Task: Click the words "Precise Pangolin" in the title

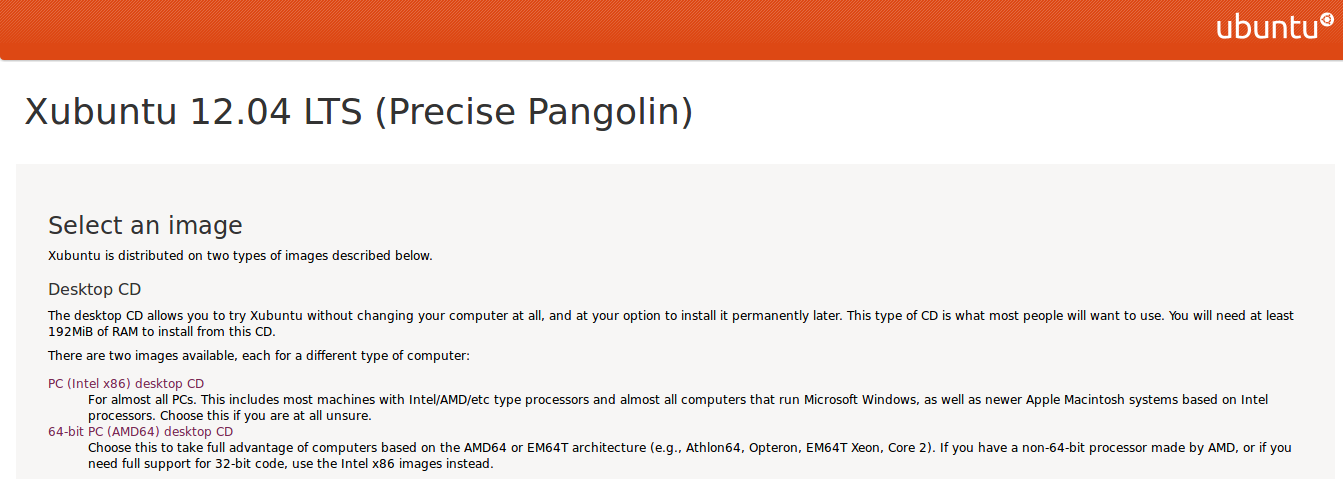Action: coord(534,111)
